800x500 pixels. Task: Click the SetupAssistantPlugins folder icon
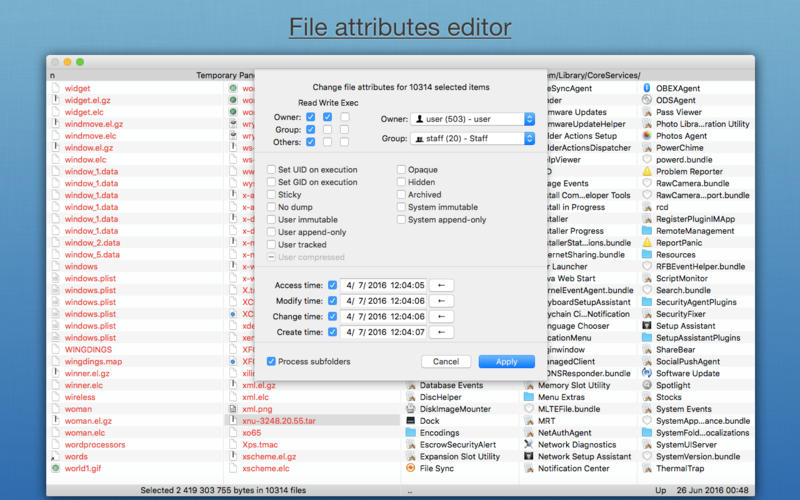[647, 337]
